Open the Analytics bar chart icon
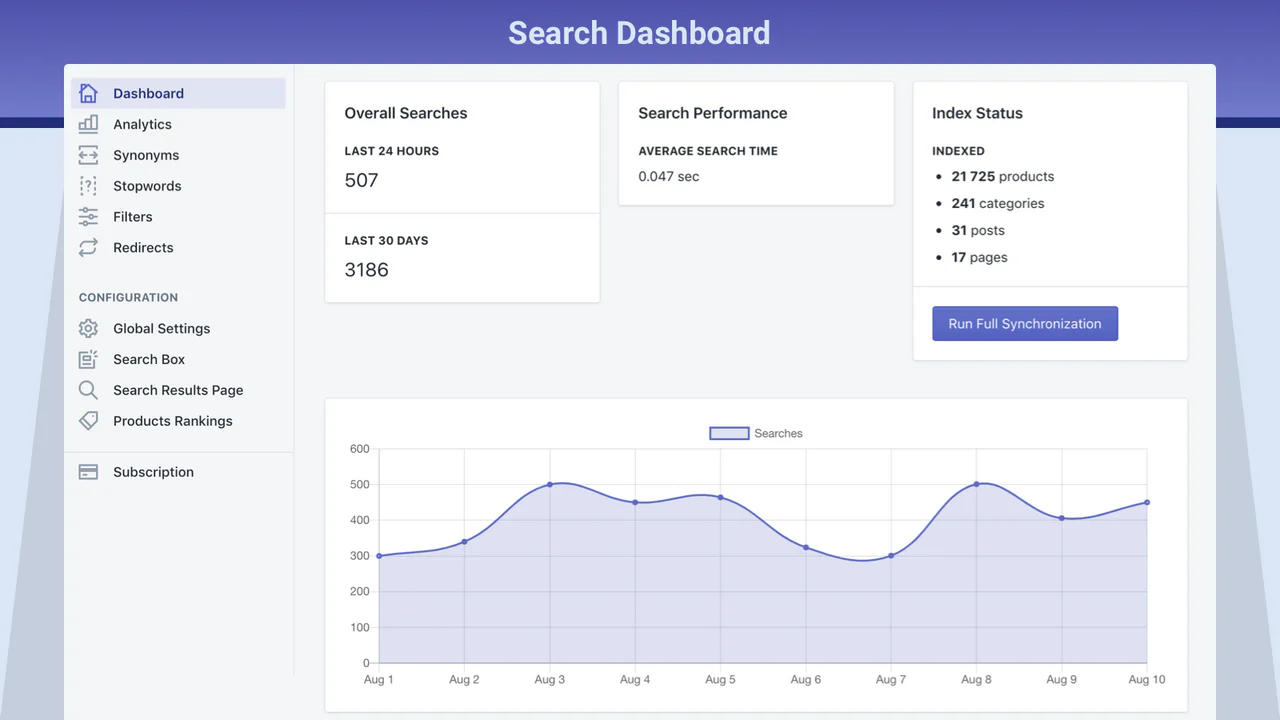 point(88,124)
